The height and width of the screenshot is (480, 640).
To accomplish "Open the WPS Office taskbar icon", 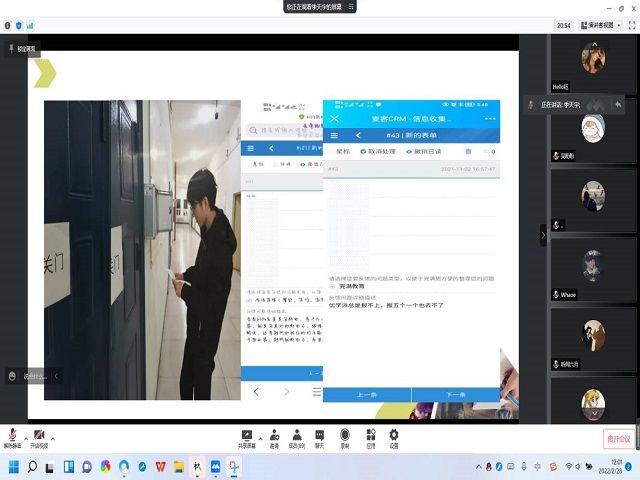I will click(160, 467).
